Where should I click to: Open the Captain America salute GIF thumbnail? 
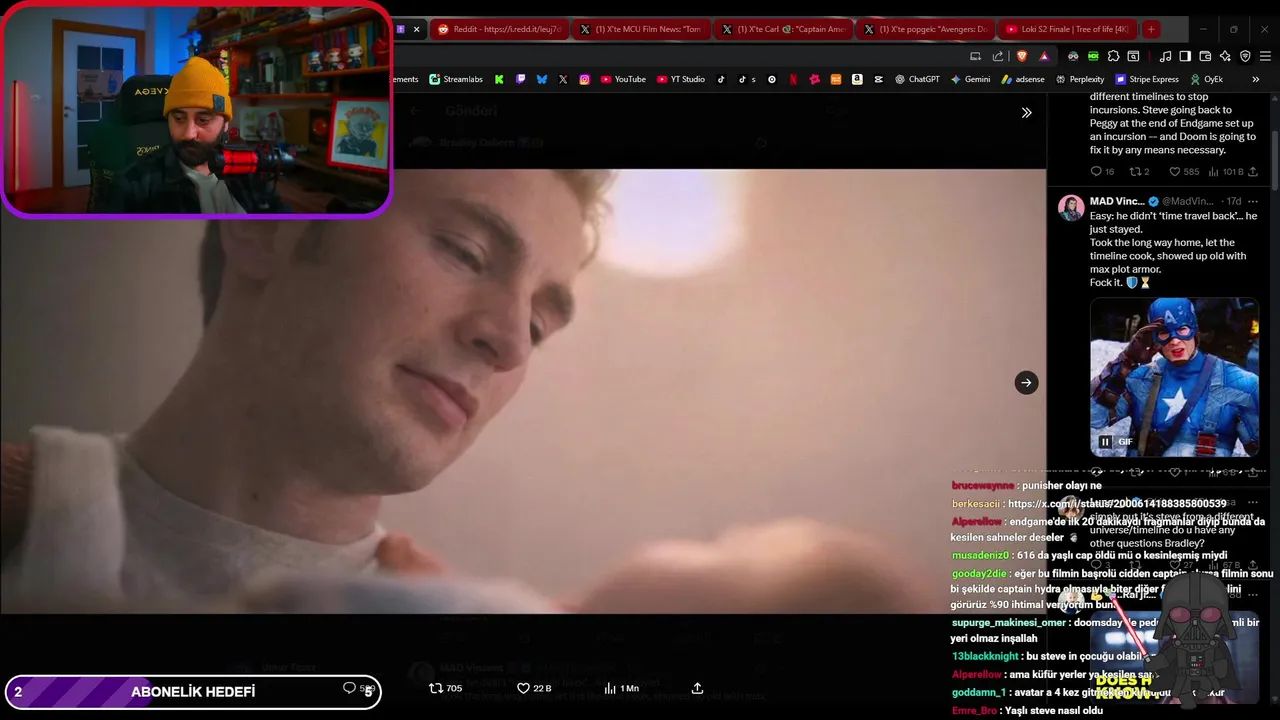pyautogui.click(x=1174, y=376)
